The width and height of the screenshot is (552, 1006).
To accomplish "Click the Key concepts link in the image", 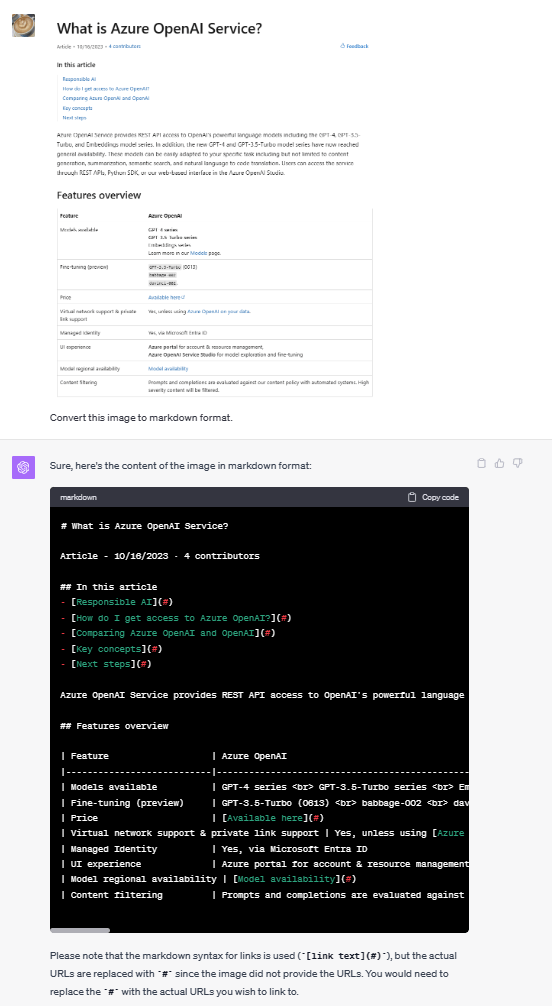I will pyautogui.click(x=78, y=108).
